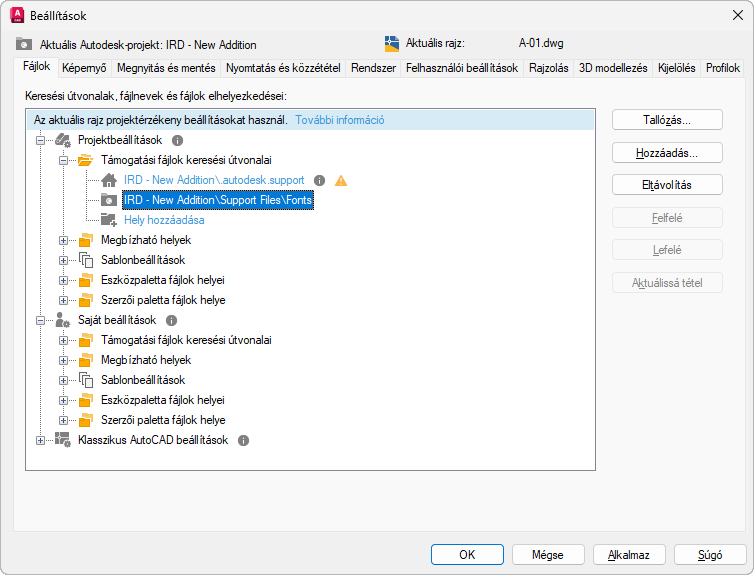This screenshot has height=575, width=754.
Task: Open the További információ link
Action: click(x=340, y=120)
